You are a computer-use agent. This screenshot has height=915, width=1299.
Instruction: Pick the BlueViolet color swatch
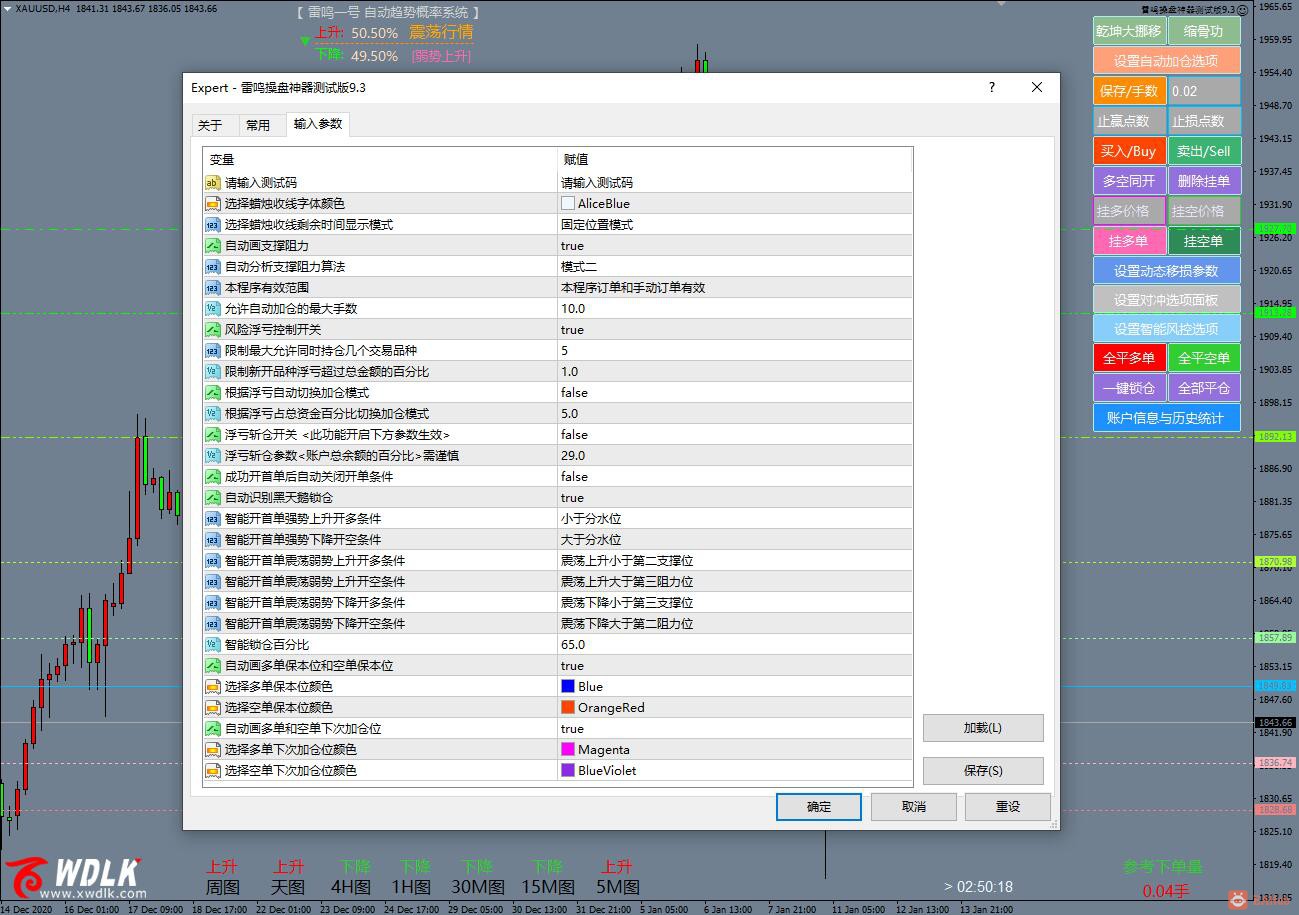(x=568, y=771)
